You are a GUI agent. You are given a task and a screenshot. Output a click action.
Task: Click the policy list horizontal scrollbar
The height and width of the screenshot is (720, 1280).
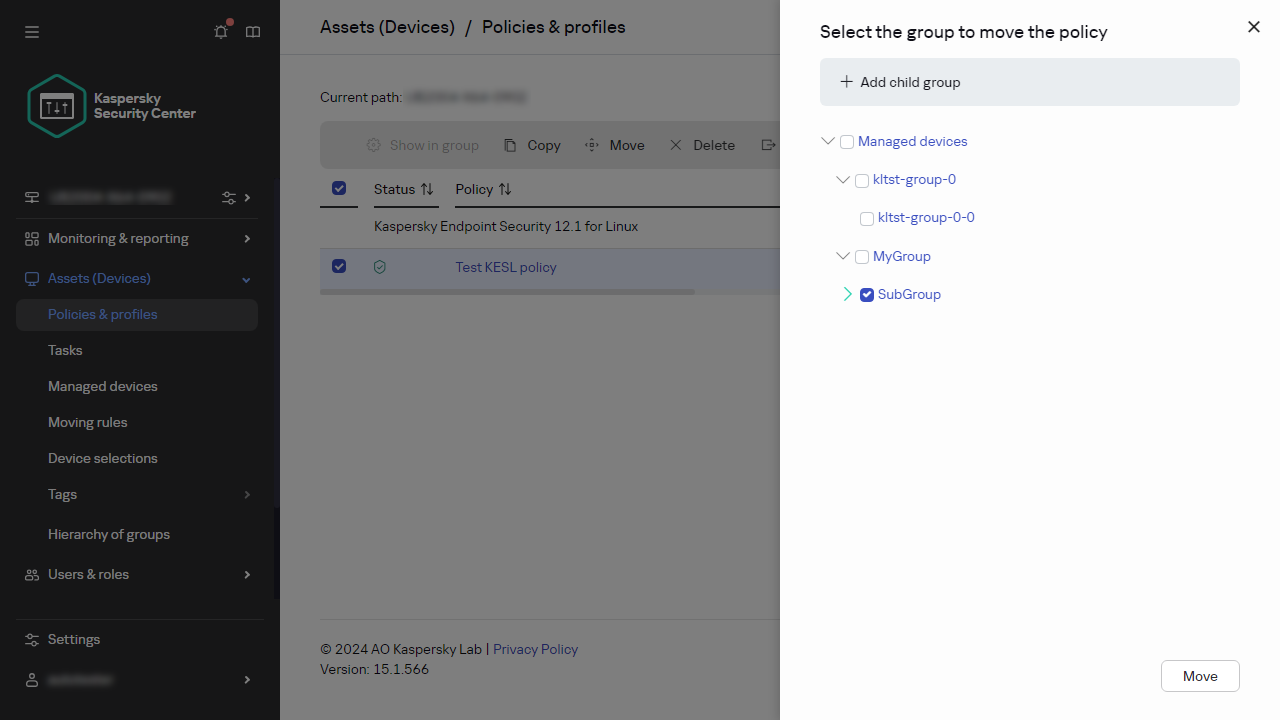point(507,292)
